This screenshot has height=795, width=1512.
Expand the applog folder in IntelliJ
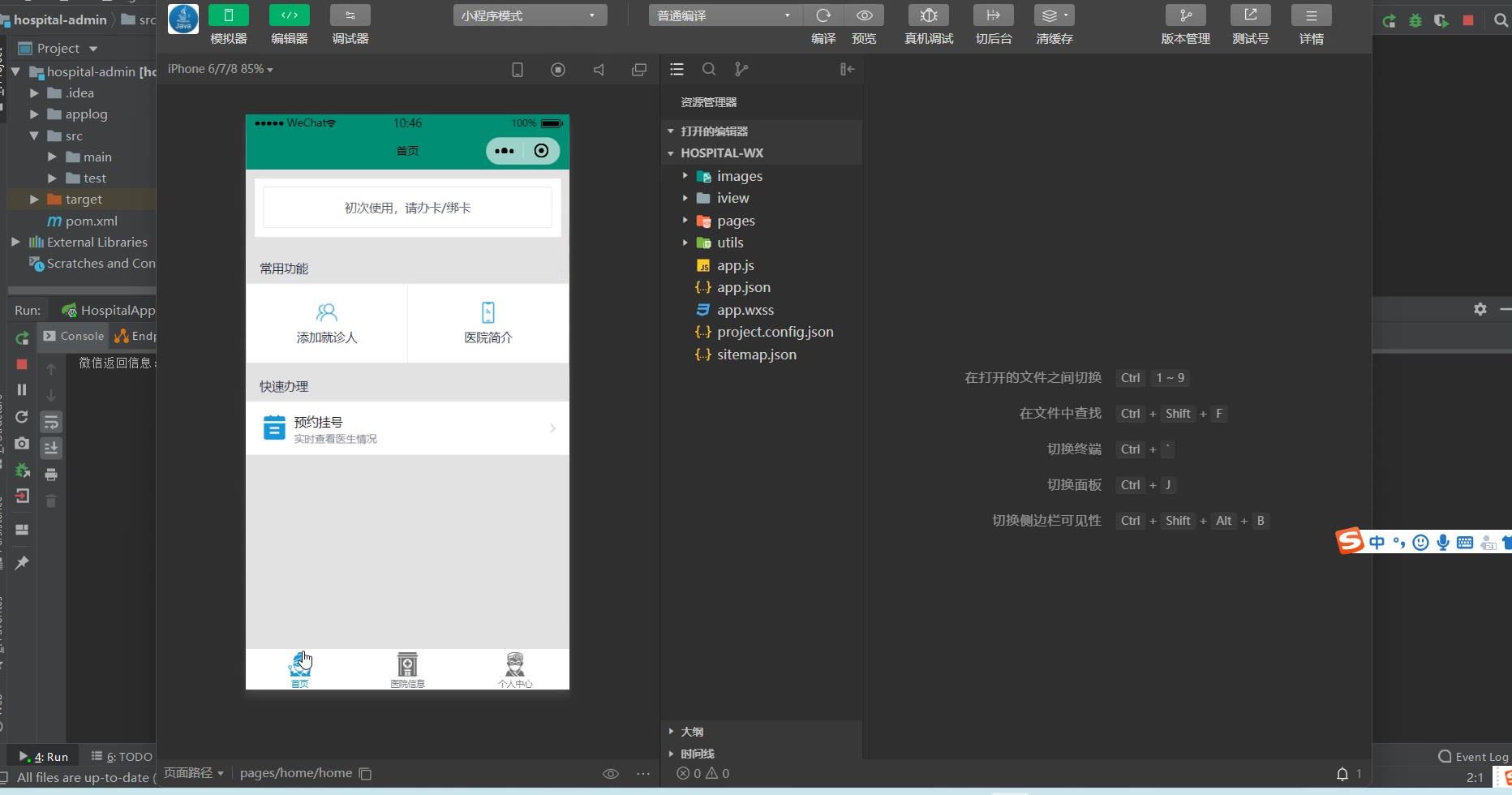(34, 114)
